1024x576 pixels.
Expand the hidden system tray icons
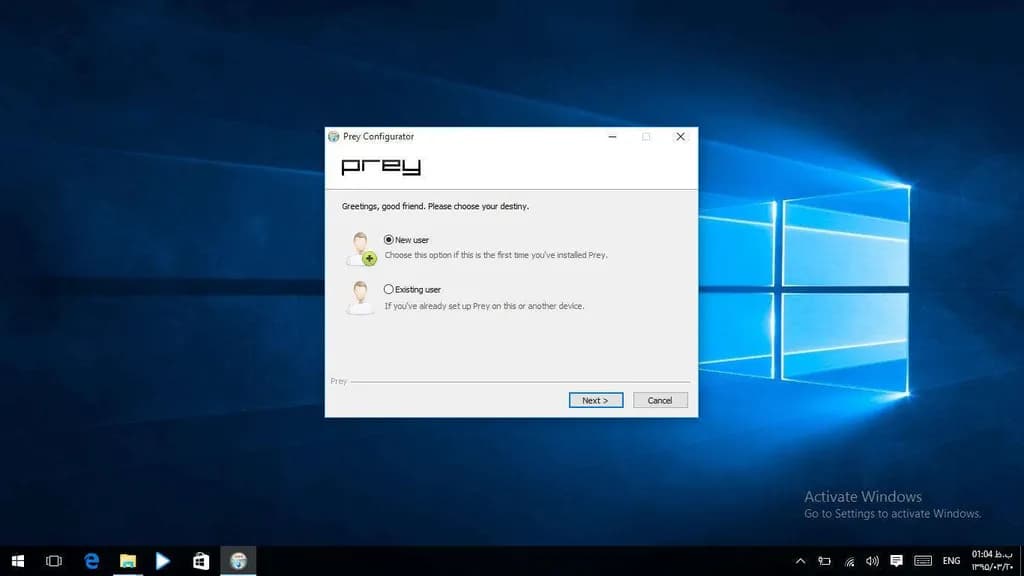[800, 561]
